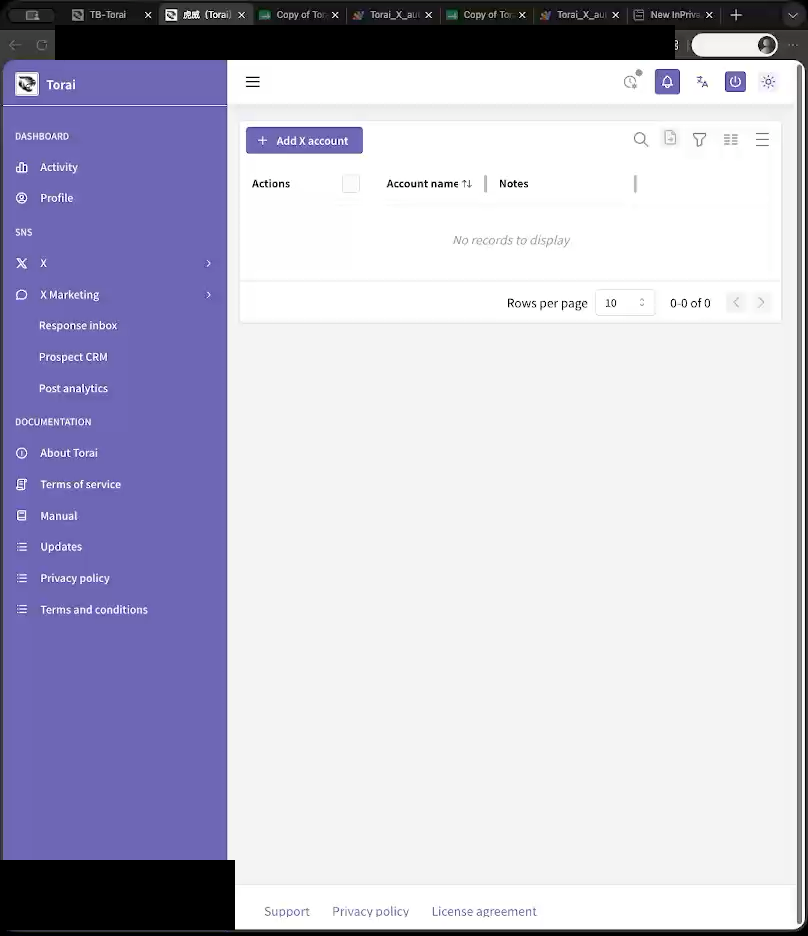Switch to the TB-Torai browser tab
Viewport: 808px width, 936px height.
(x=107, y=15)
